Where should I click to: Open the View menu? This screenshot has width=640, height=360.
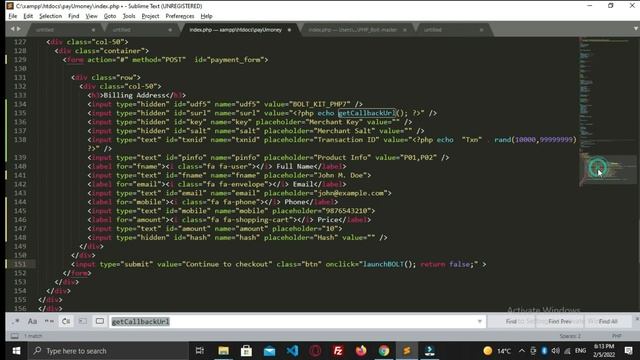91,16
